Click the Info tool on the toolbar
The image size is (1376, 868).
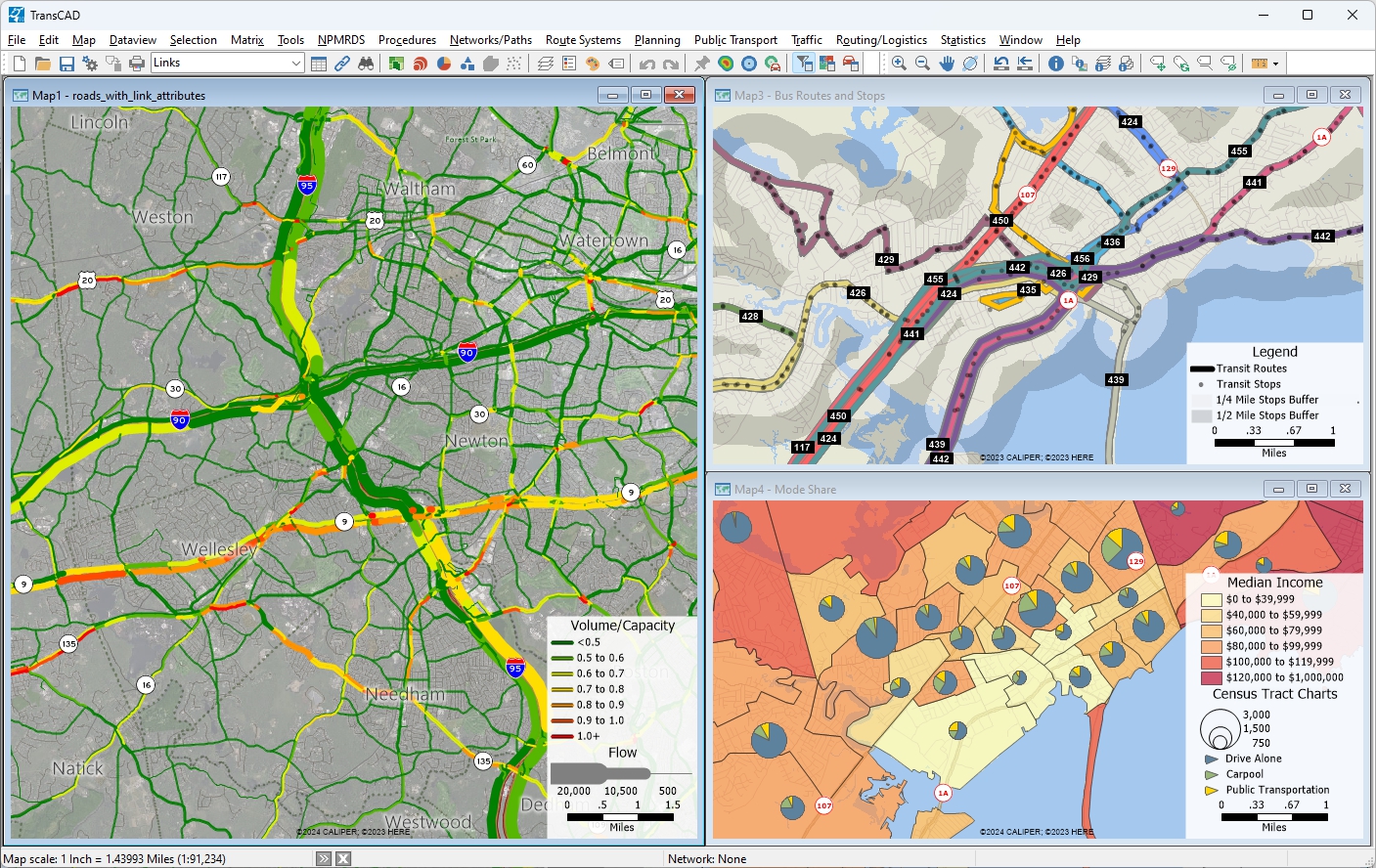1056,63
